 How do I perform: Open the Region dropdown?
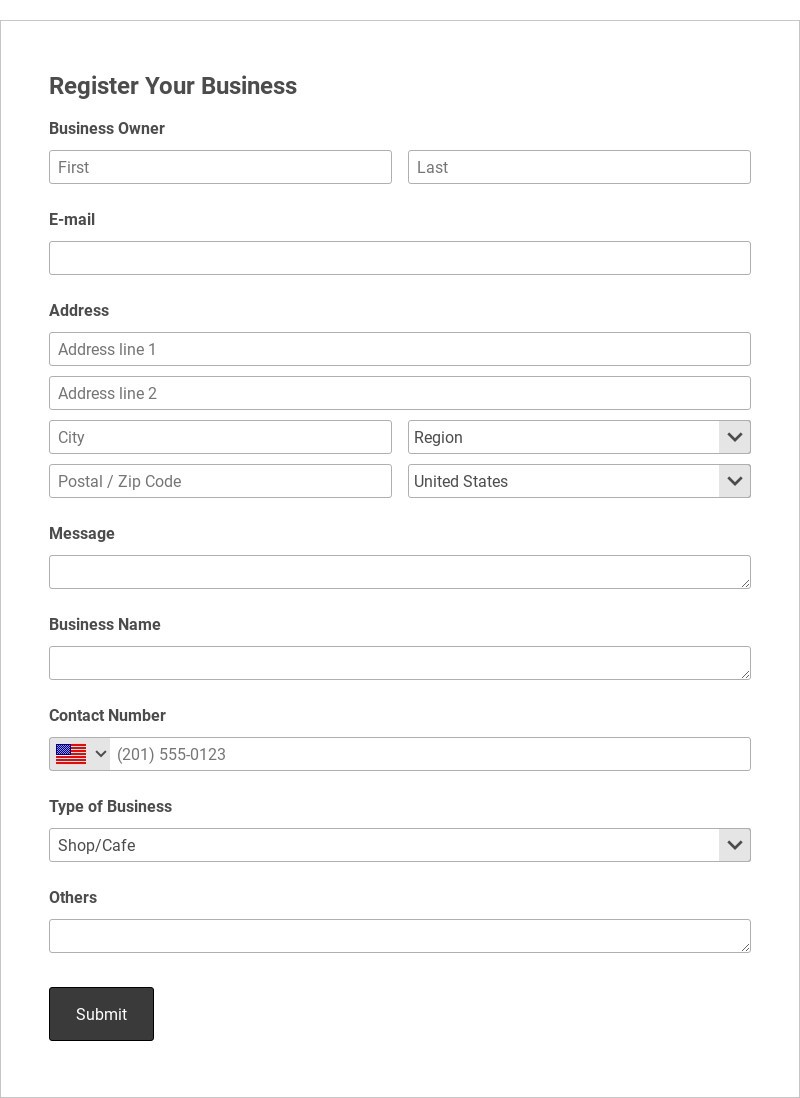579,438
